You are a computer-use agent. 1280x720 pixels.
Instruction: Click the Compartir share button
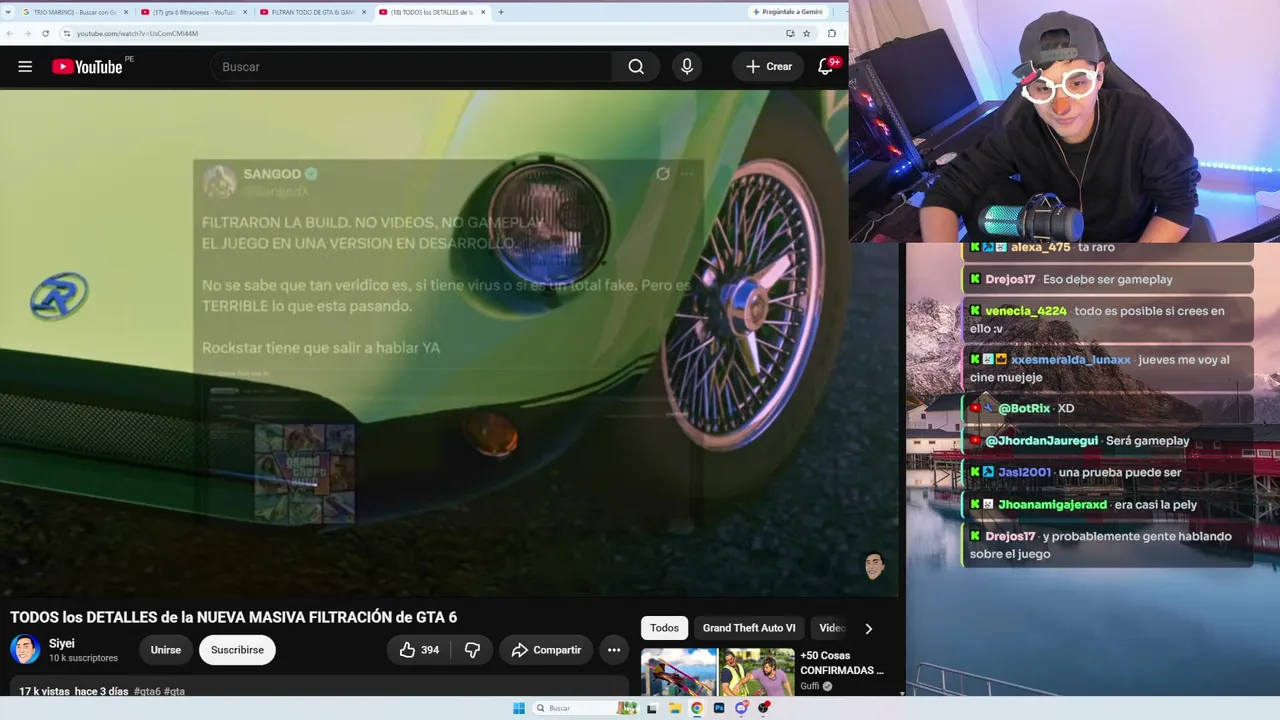(x=546, y=650)
